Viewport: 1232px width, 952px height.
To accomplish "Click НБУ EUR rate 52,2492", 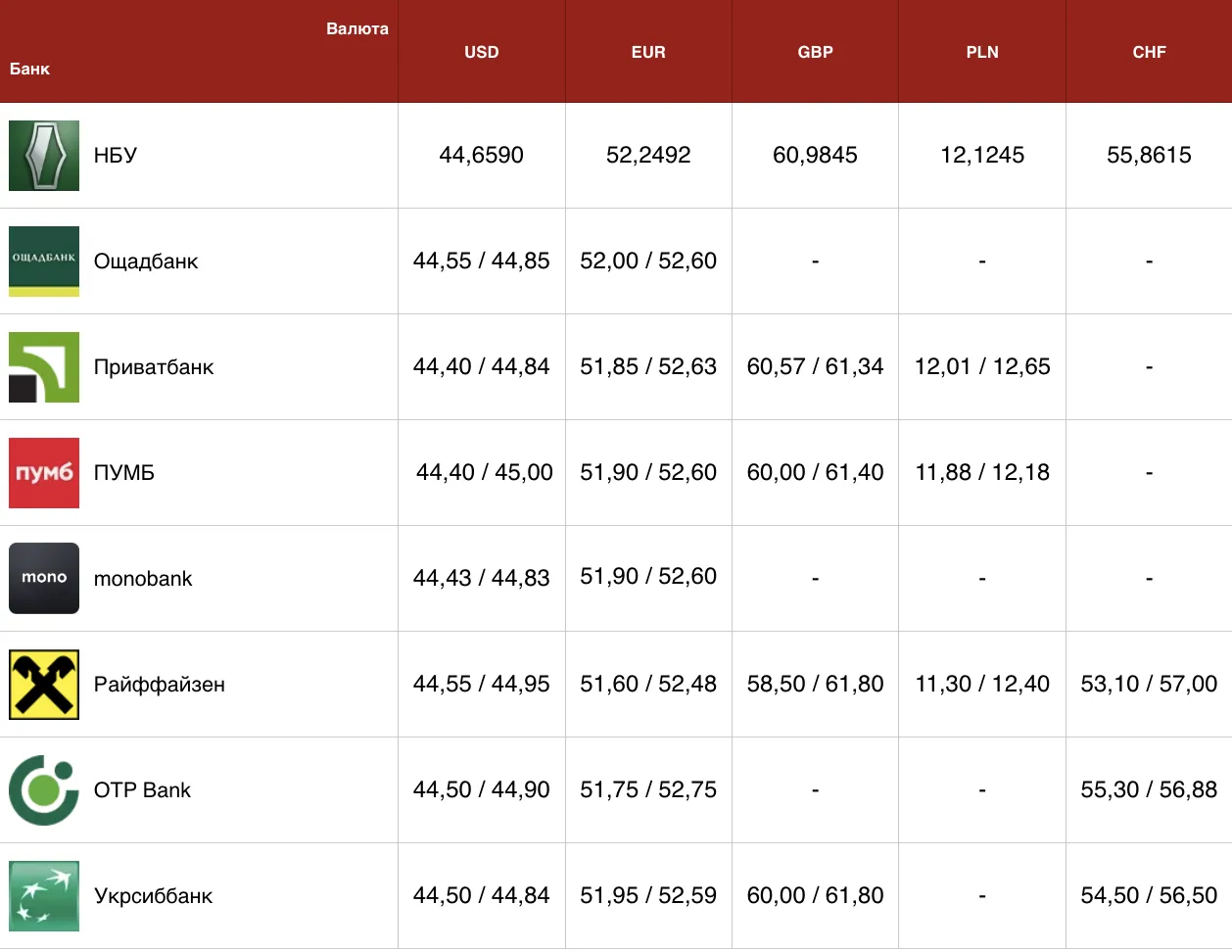I will [648, 155].
